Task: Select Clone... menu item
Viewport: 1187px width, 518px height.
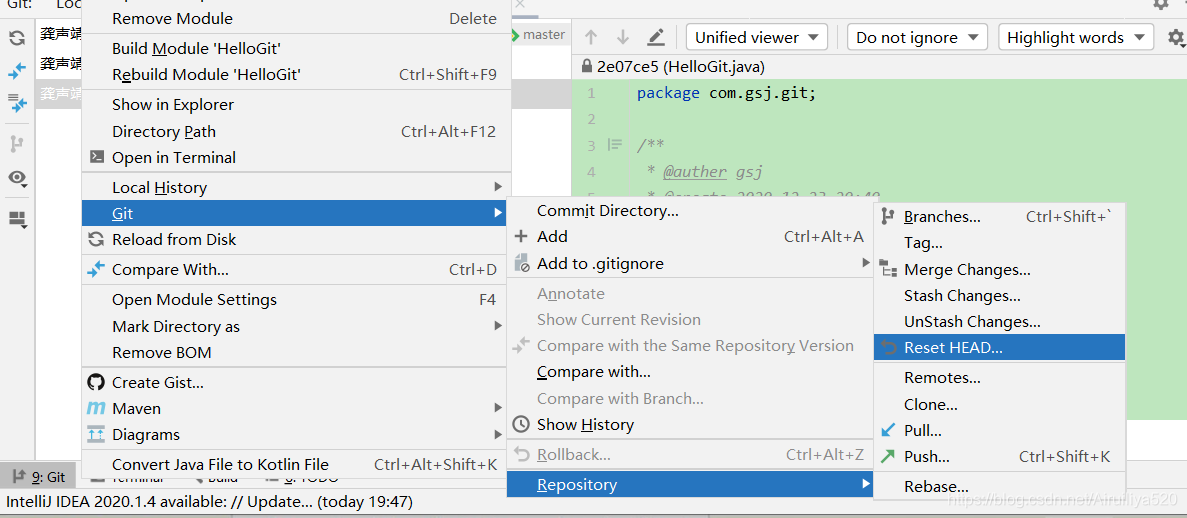Action: tap(999, 404)
